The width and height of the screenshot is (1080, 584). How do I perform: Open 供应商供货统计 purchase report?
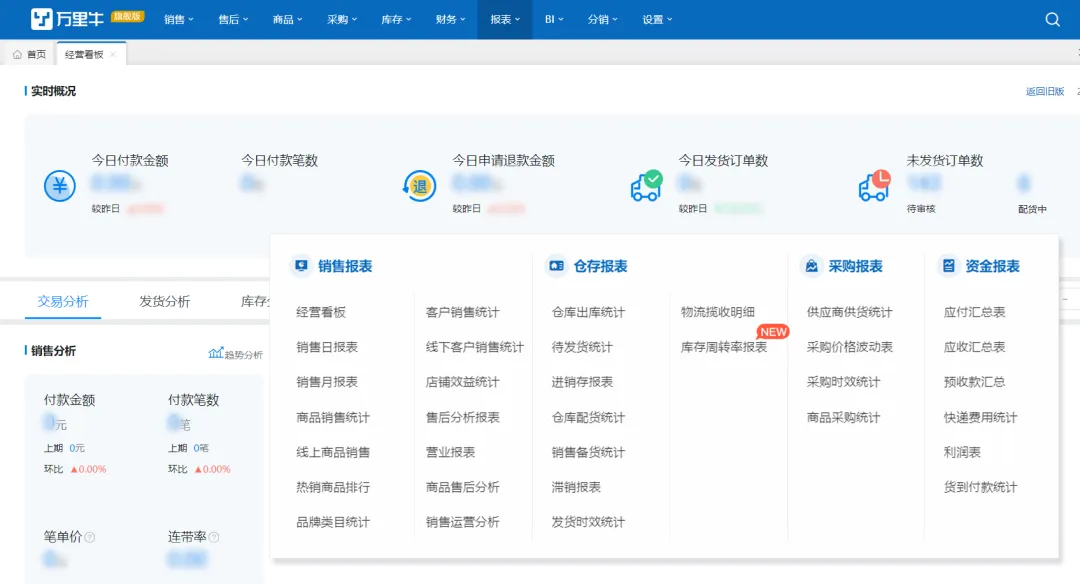point(849,312)
